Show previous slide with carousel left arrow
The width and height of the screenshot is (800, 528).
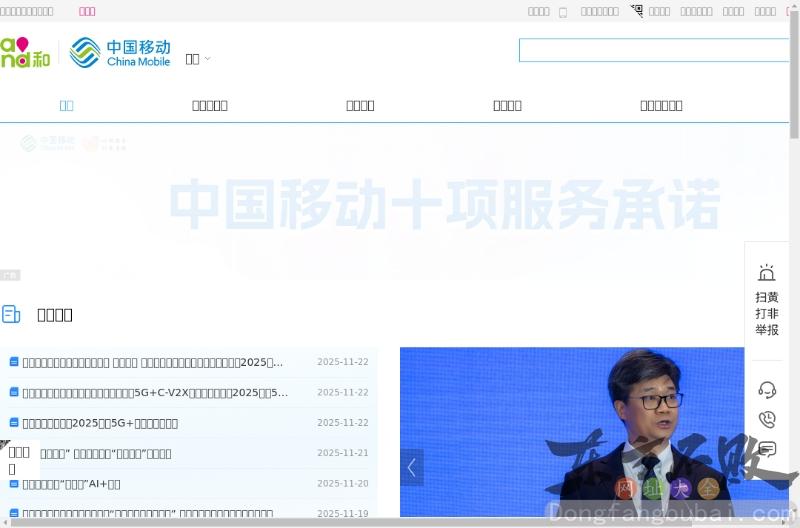(x=412, y=467)
